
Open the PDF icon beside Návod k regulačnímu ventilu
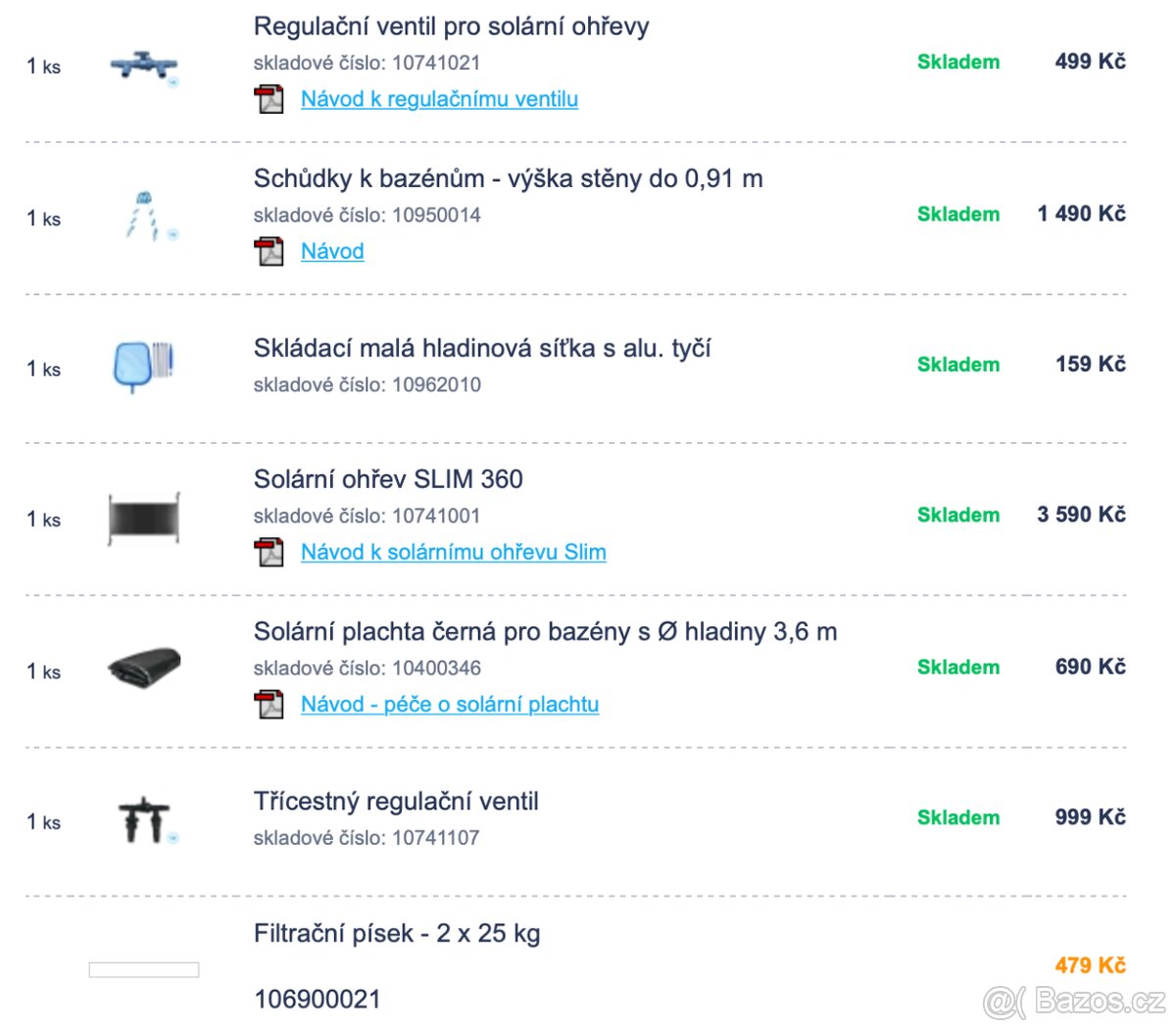269,99
